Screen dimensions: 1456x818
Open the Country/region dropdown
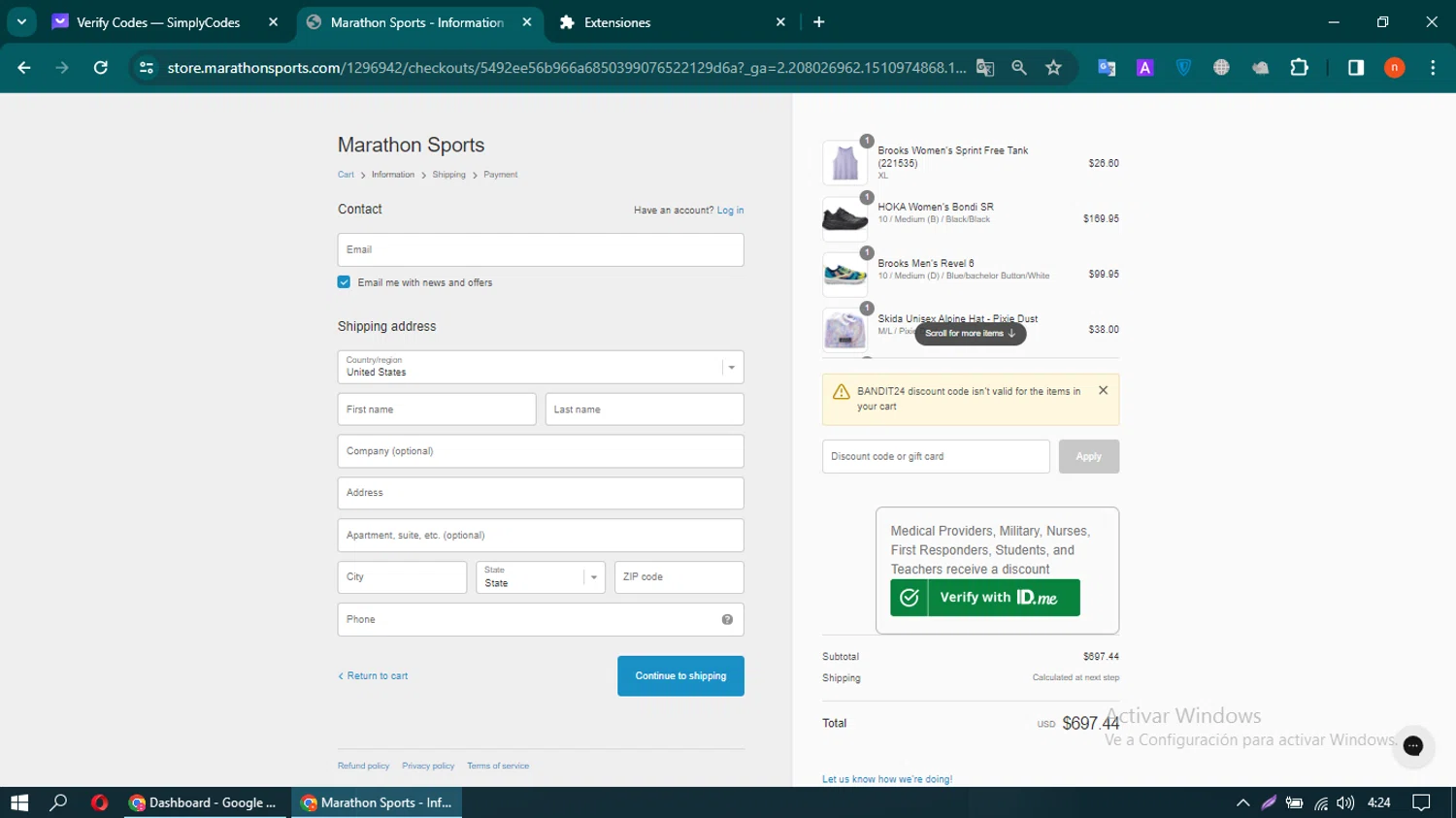pyautogui.click(x=541, y=367)
